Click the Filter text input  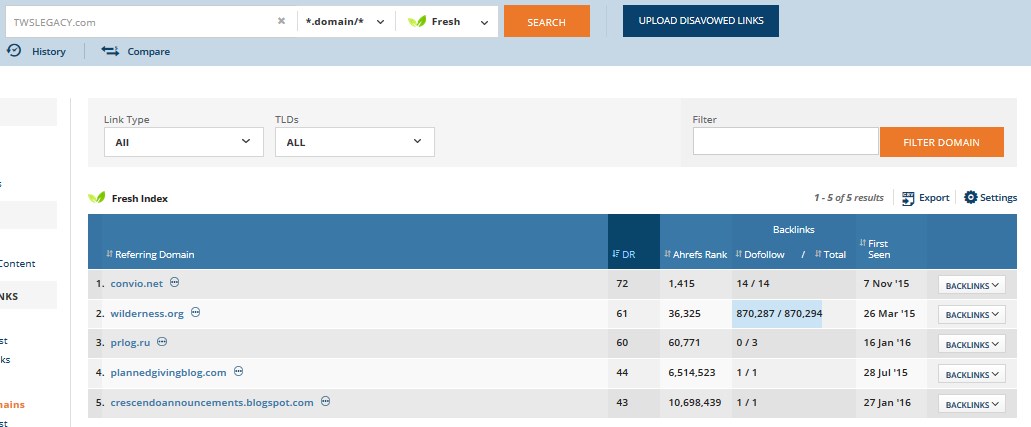click(x=786, y=141)
